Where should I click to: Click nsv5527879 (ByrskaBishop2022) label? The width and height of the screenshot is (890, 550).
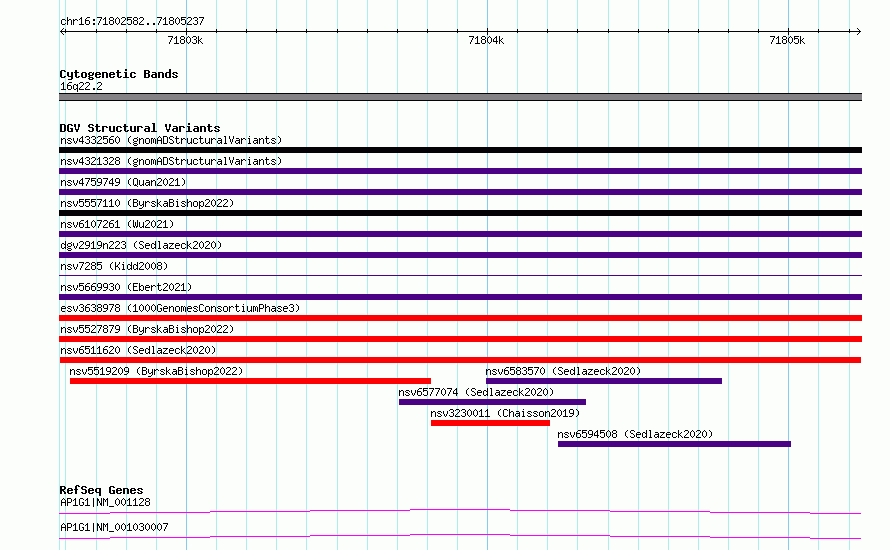147,329
